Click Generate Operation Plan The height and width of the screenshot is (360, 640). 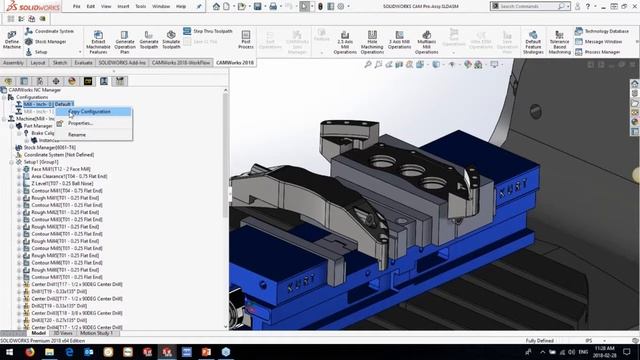124,42
